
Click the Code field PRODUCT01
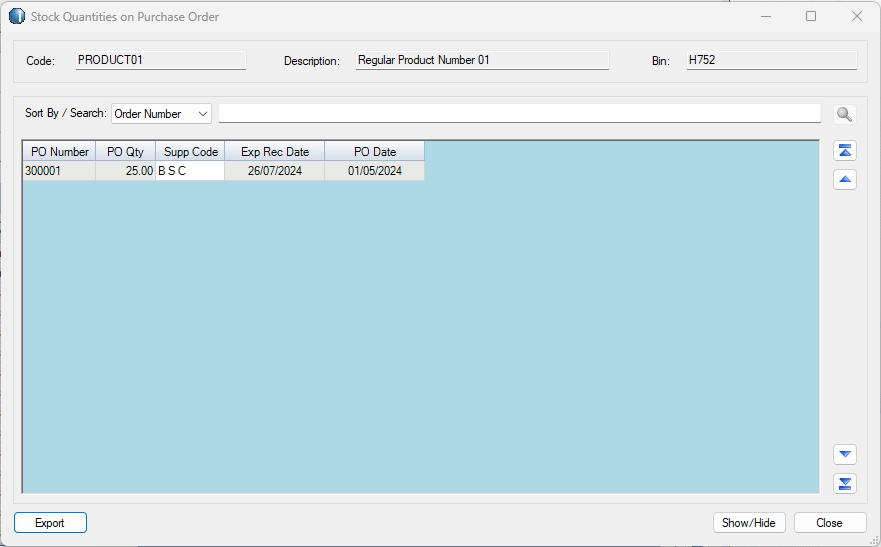(x=161, y=60)
